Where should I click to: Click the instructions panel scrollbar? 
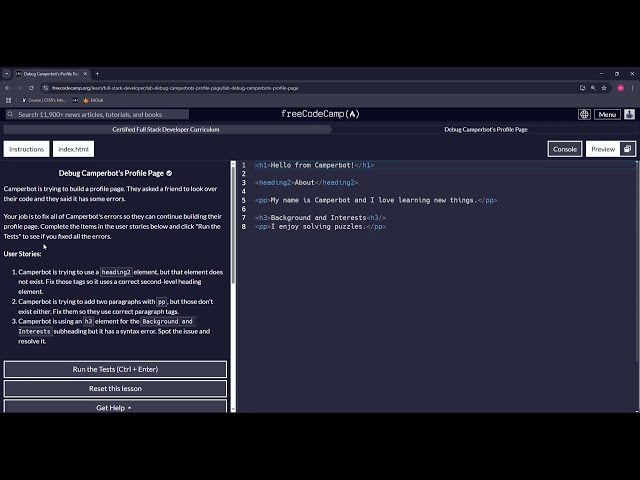click(x=233, y=224)
